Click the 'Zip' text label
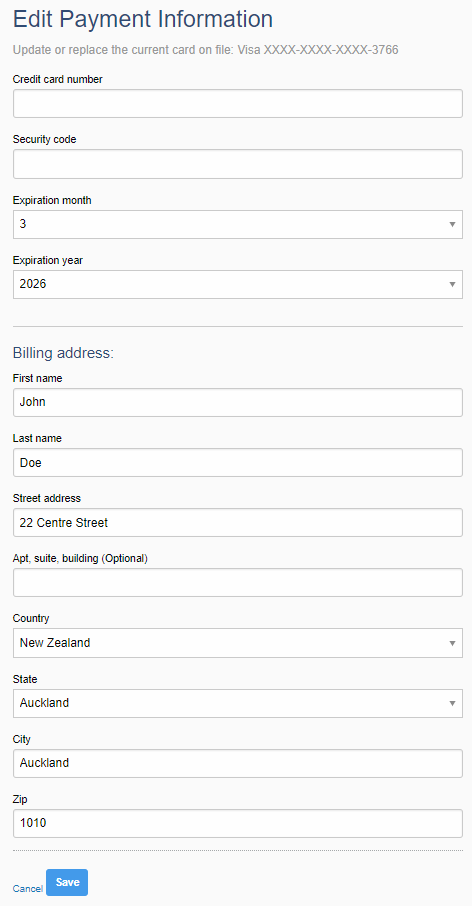This screenshot has width=472, height=906. pos(20,800)
